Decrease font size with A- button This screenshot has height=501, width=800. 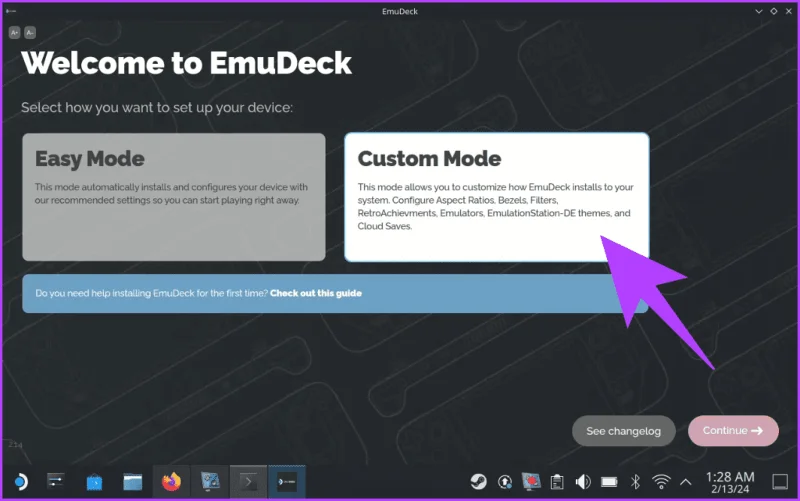click(30, 33)
